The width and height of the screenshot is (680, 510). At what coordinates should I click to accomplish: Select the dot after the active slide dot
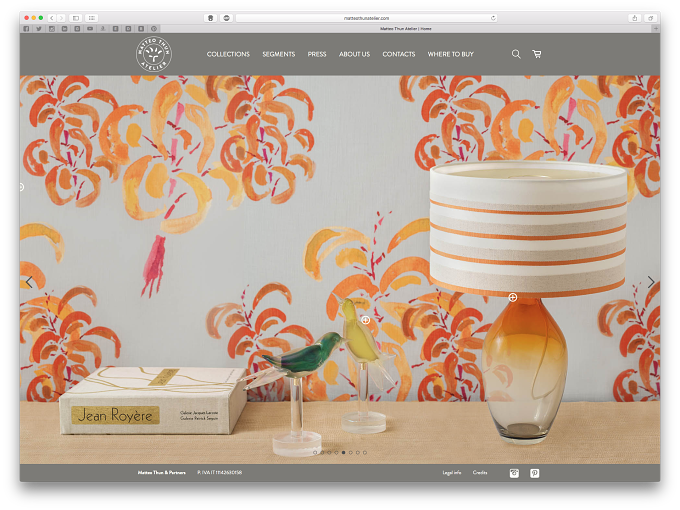(350, 452)
